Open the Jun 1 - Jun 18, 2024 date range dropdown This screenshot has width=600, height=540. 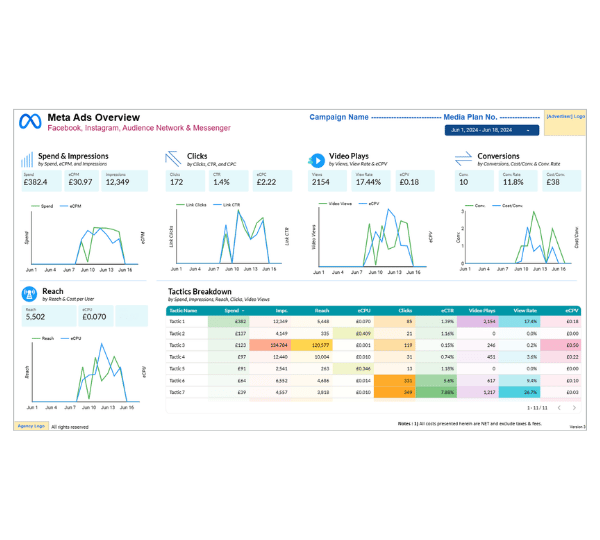click(x=492, y=130)
